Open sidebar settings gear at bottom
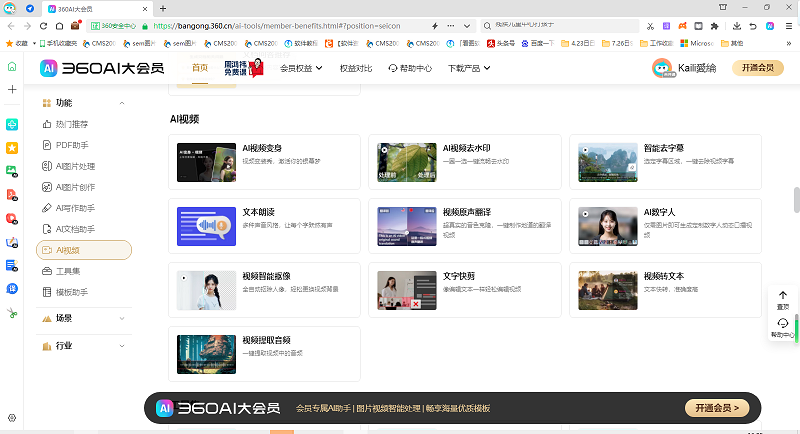800x434 pixels. point(12,418)
